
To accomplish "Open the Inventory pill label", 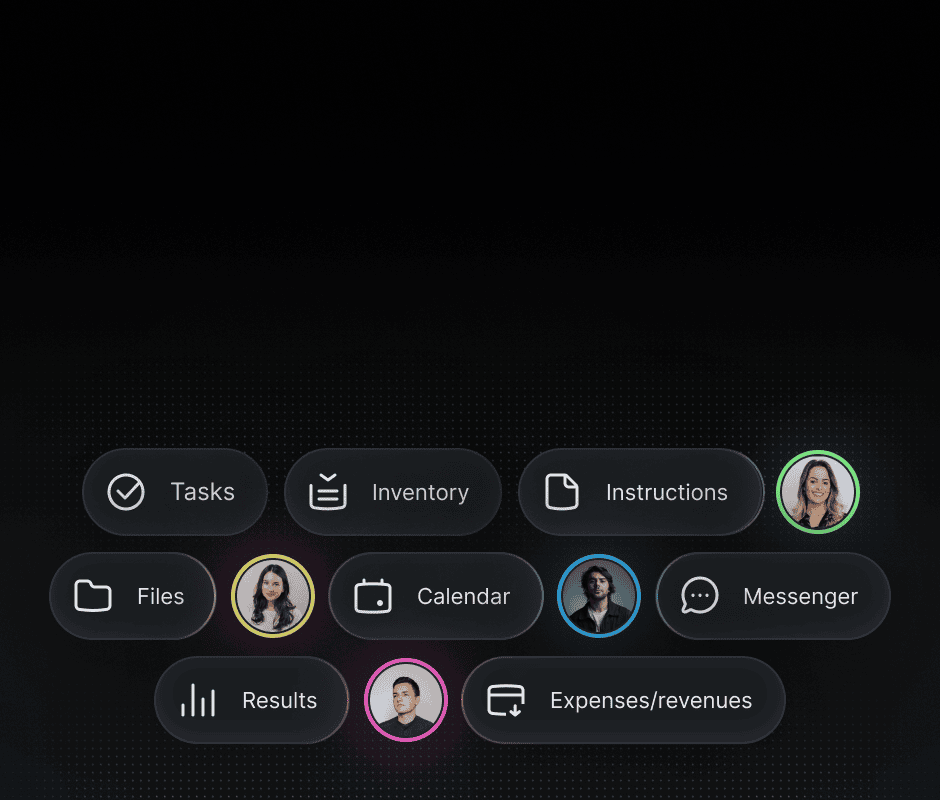I will [x=420, y=492].
